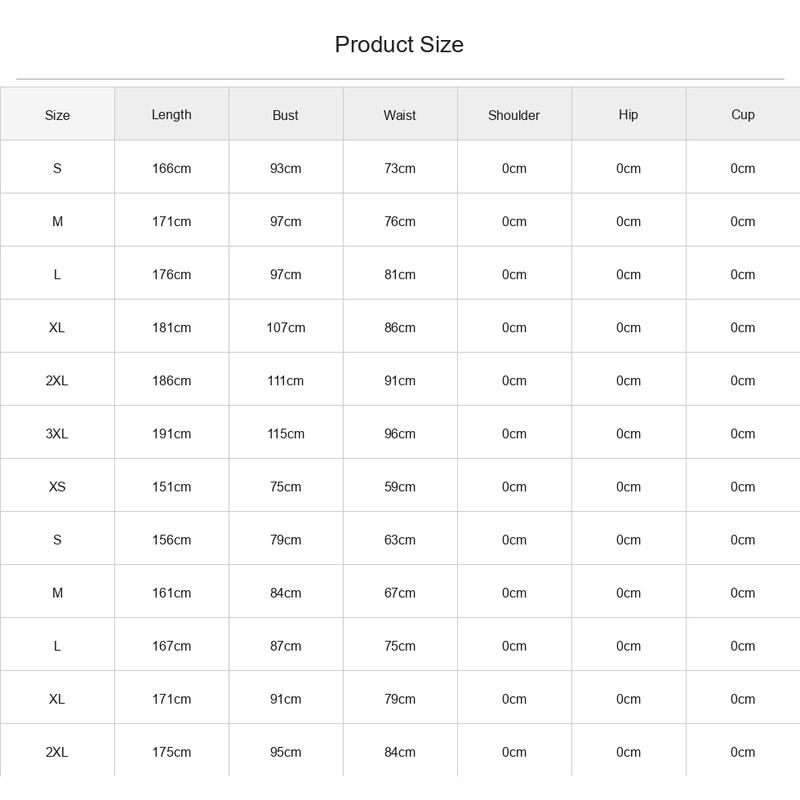Click the XS size row label
The height and width of the screenshot is (800, 800).
point(57,487)
